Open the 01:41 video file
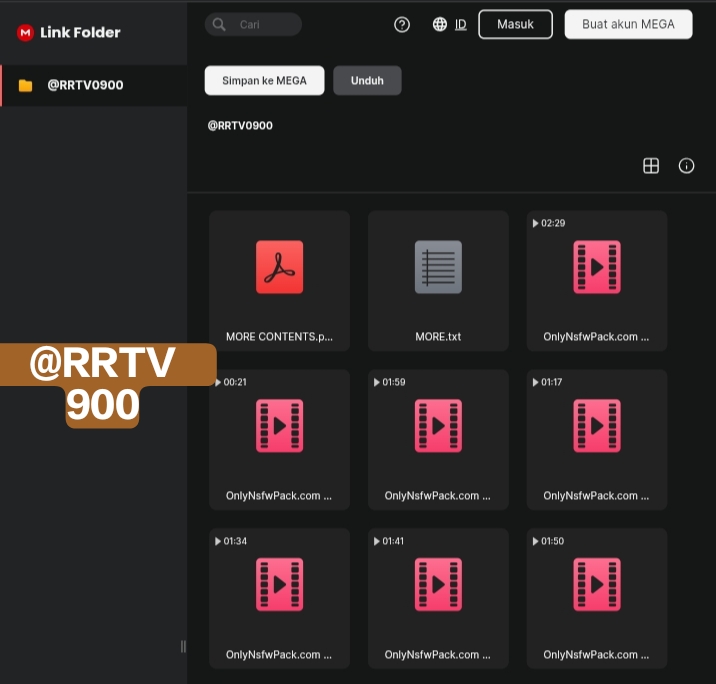 (x=438, y=598)
